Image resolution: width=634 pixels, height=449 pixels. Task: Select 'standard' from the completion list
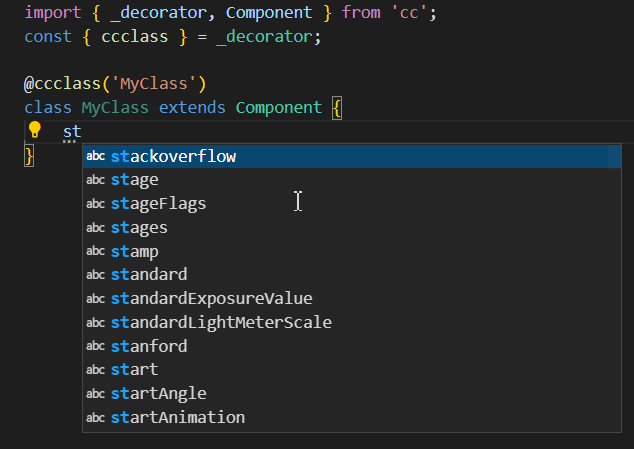coord(149,274)
